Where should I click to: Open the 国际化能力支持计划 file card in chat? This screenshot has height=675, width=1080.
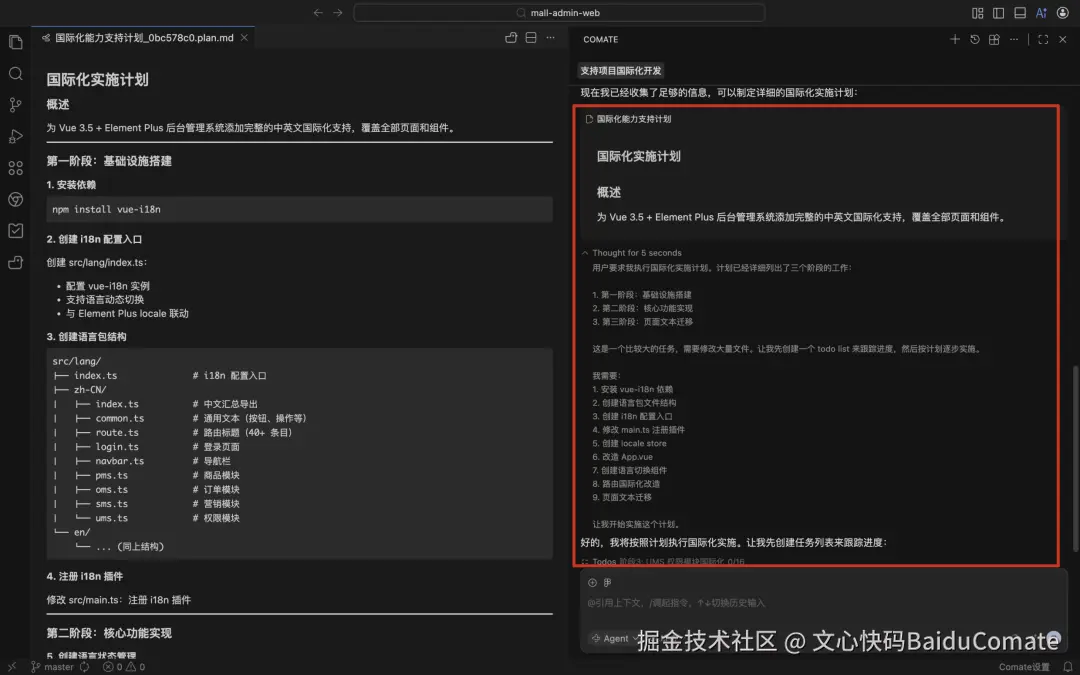pos(628,119)
